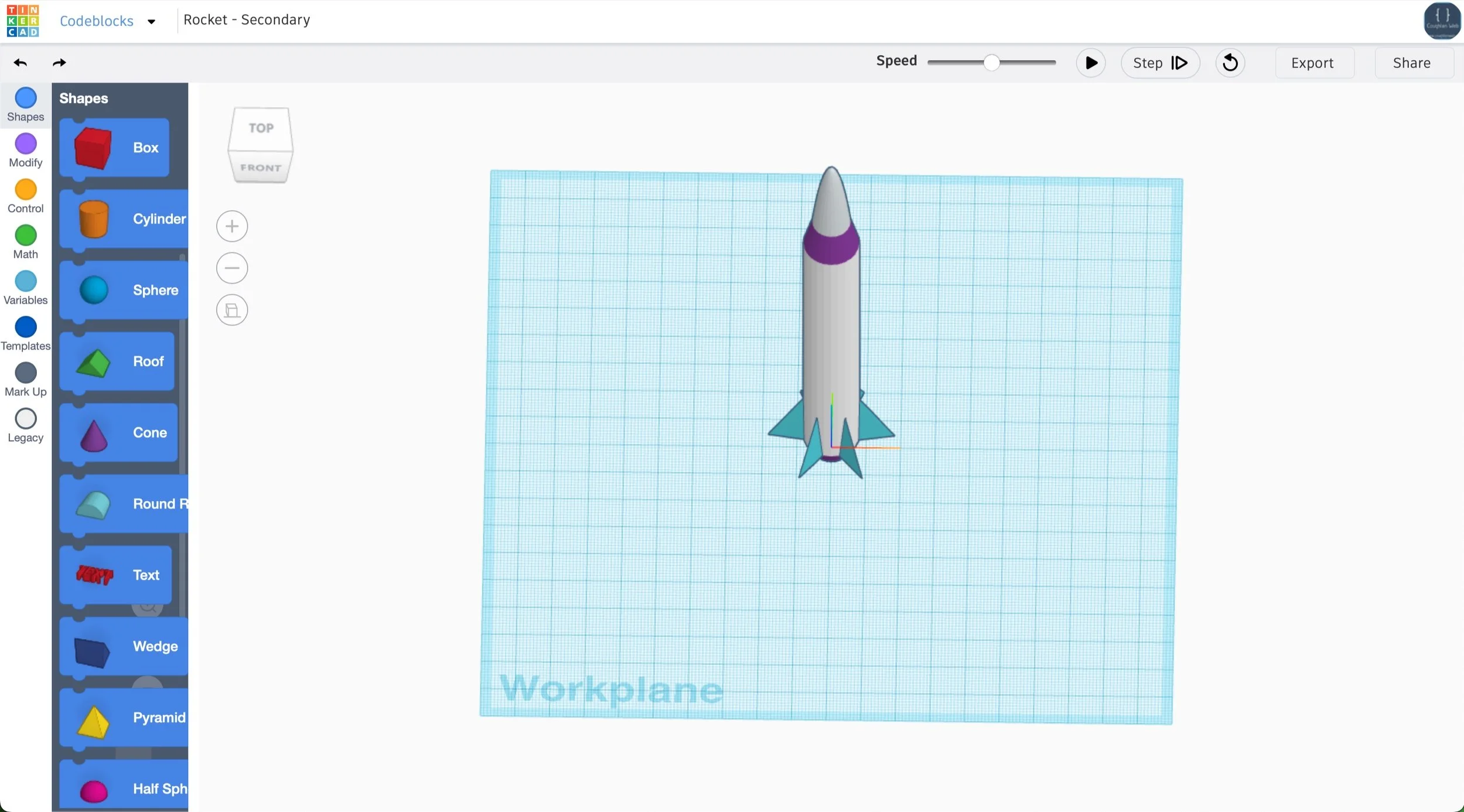Image resolution: width=1464 pixels, height=812 pixels.
Task: Zoom in with the plus icon
Action: (x=232, y=226)
